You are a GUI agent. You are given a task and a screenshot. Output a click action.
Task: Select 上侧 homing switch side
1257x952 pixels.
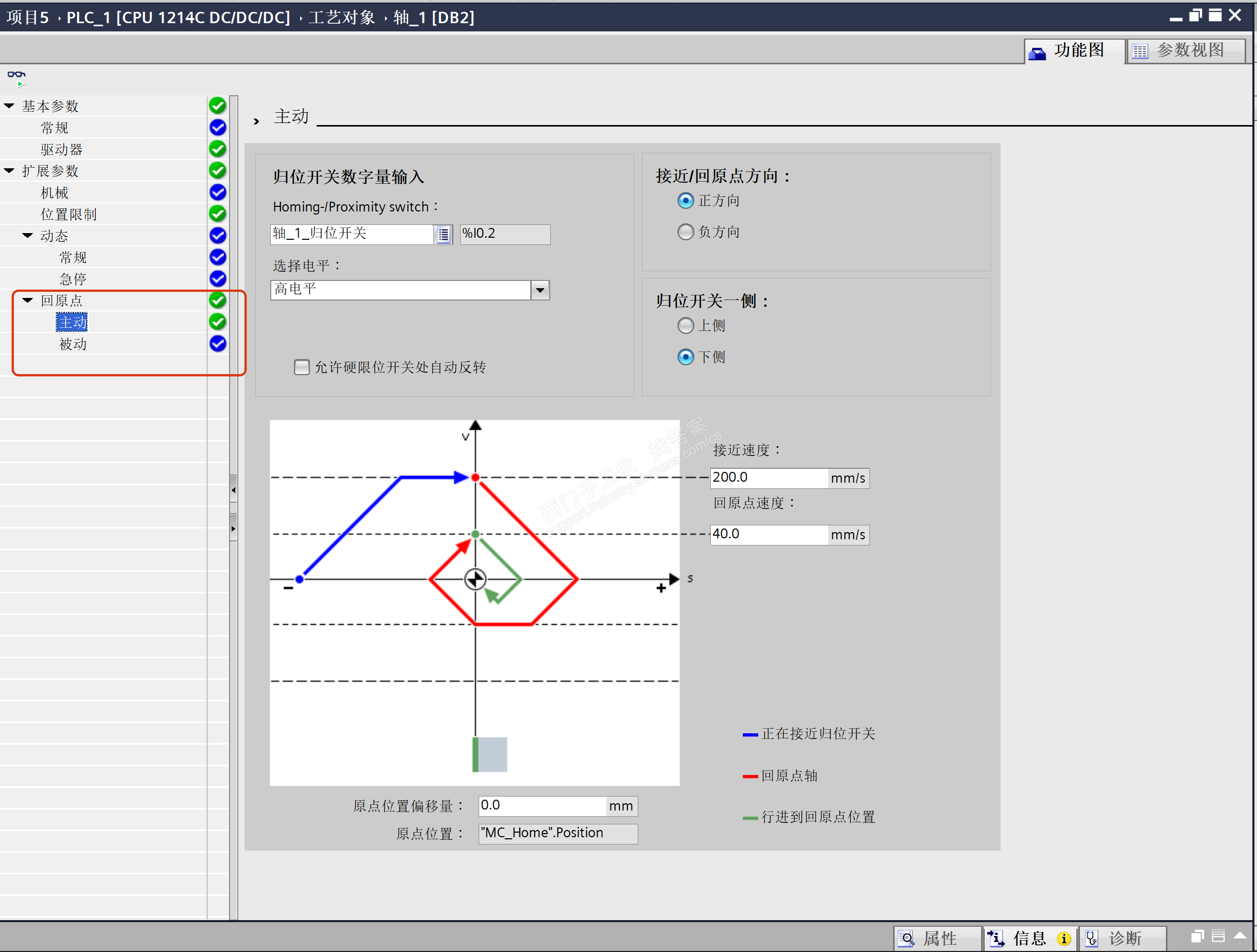(x=686, y=325)
